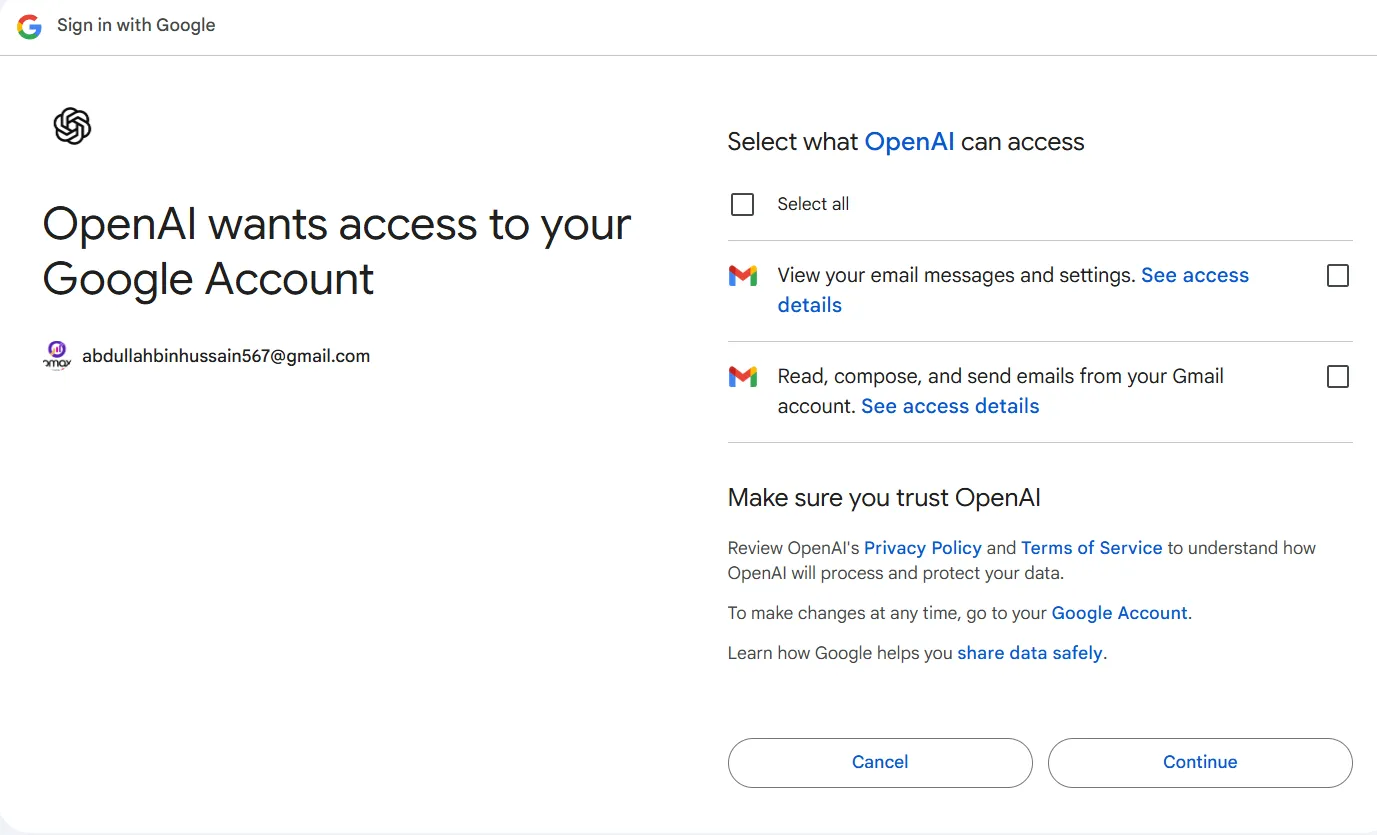Viewport: 1377px width, 835px height.
Task: Click OpenAI wants access heading text
Action: coord(337,251)
